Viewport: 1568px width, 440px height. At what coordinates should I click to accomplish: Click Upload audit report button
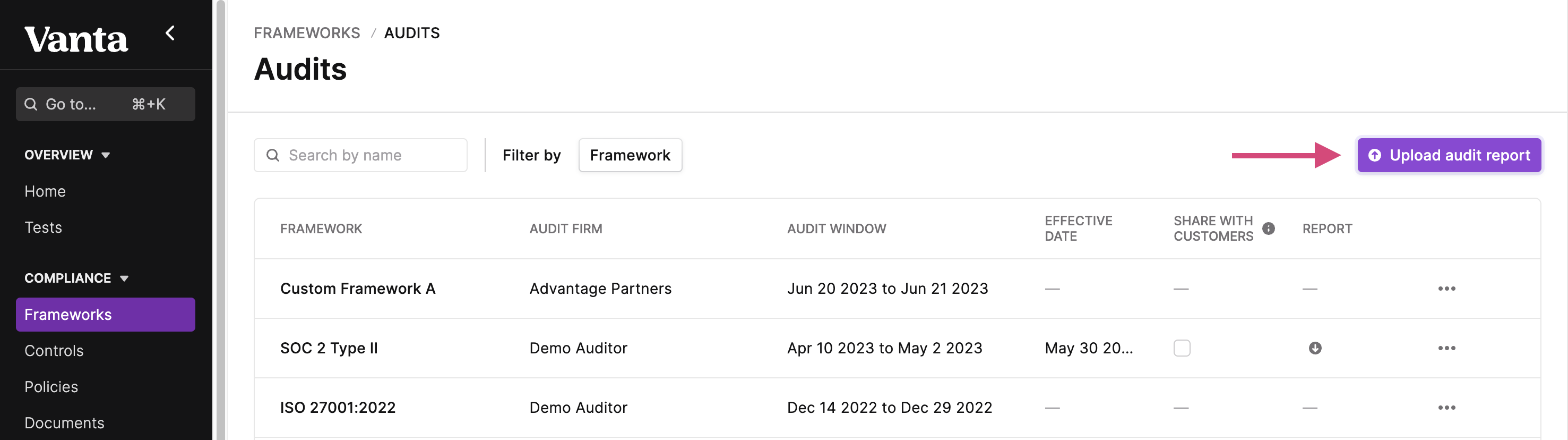(1449, 155)
